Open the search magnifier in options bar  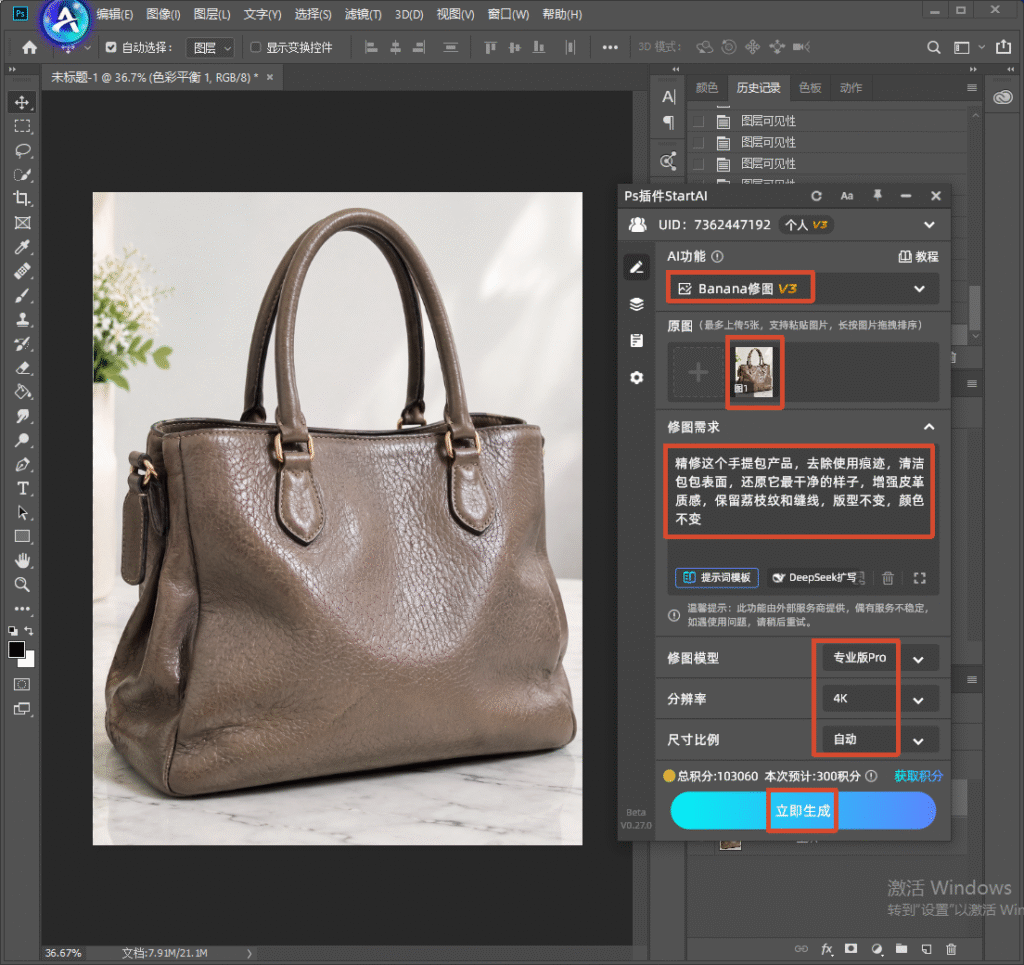click(x=934, y=47)
